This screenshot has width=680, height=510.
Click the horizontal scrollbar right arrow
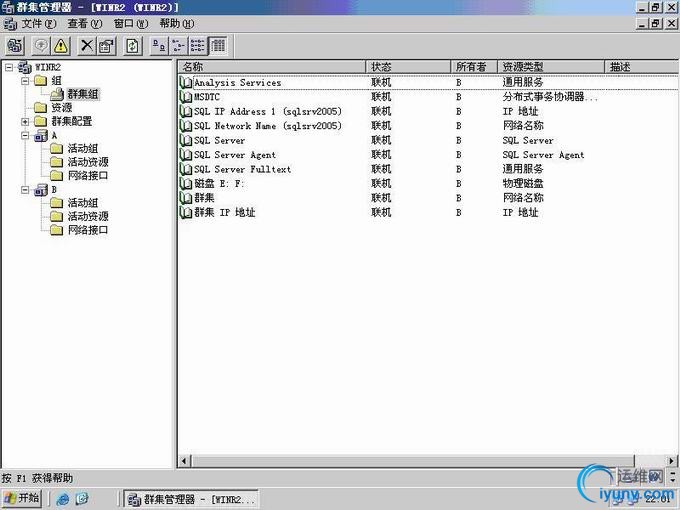[671, 461]
